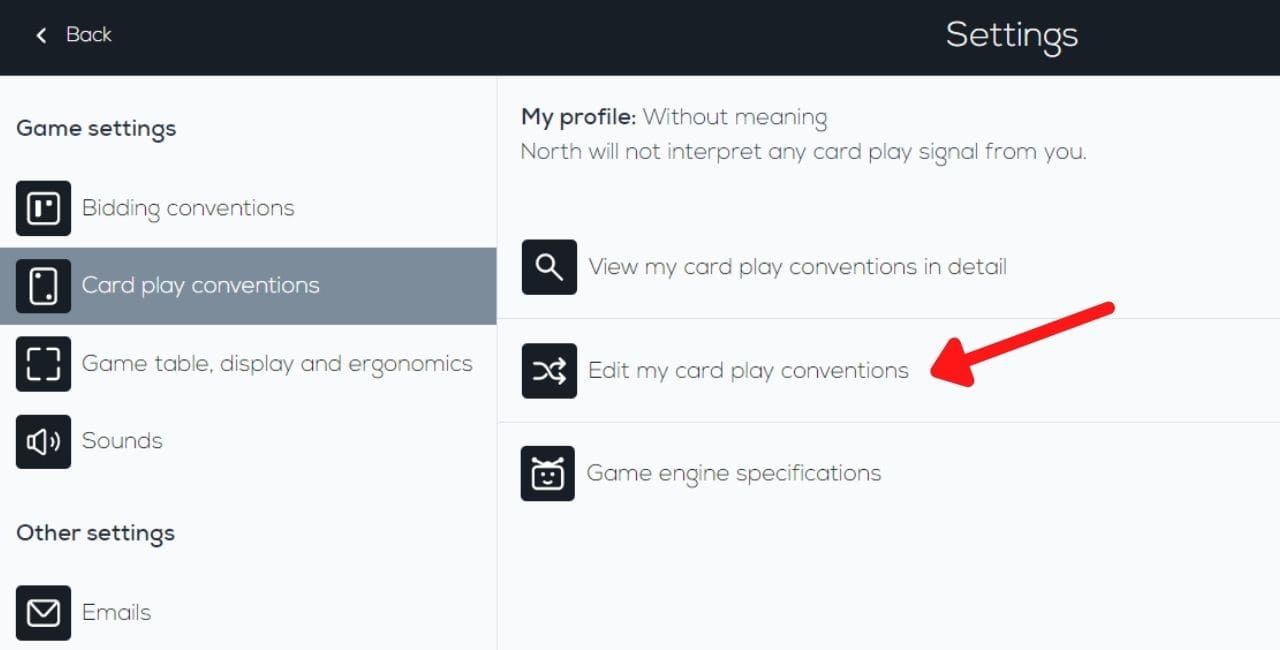Click the back chevron arrow
Screen dimensions: 1280x650
pos(40,35)
